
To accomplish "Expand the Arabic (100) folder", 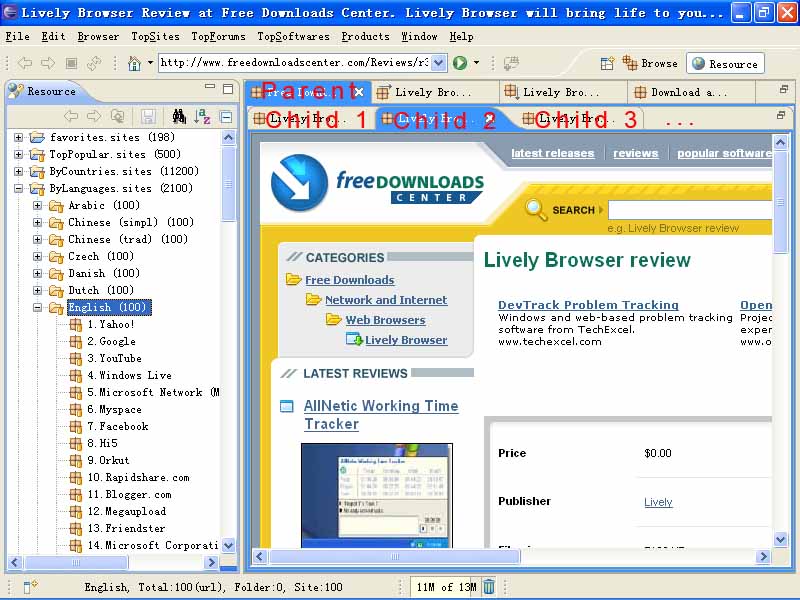I will pyautogui.click(x=37, y=205).
